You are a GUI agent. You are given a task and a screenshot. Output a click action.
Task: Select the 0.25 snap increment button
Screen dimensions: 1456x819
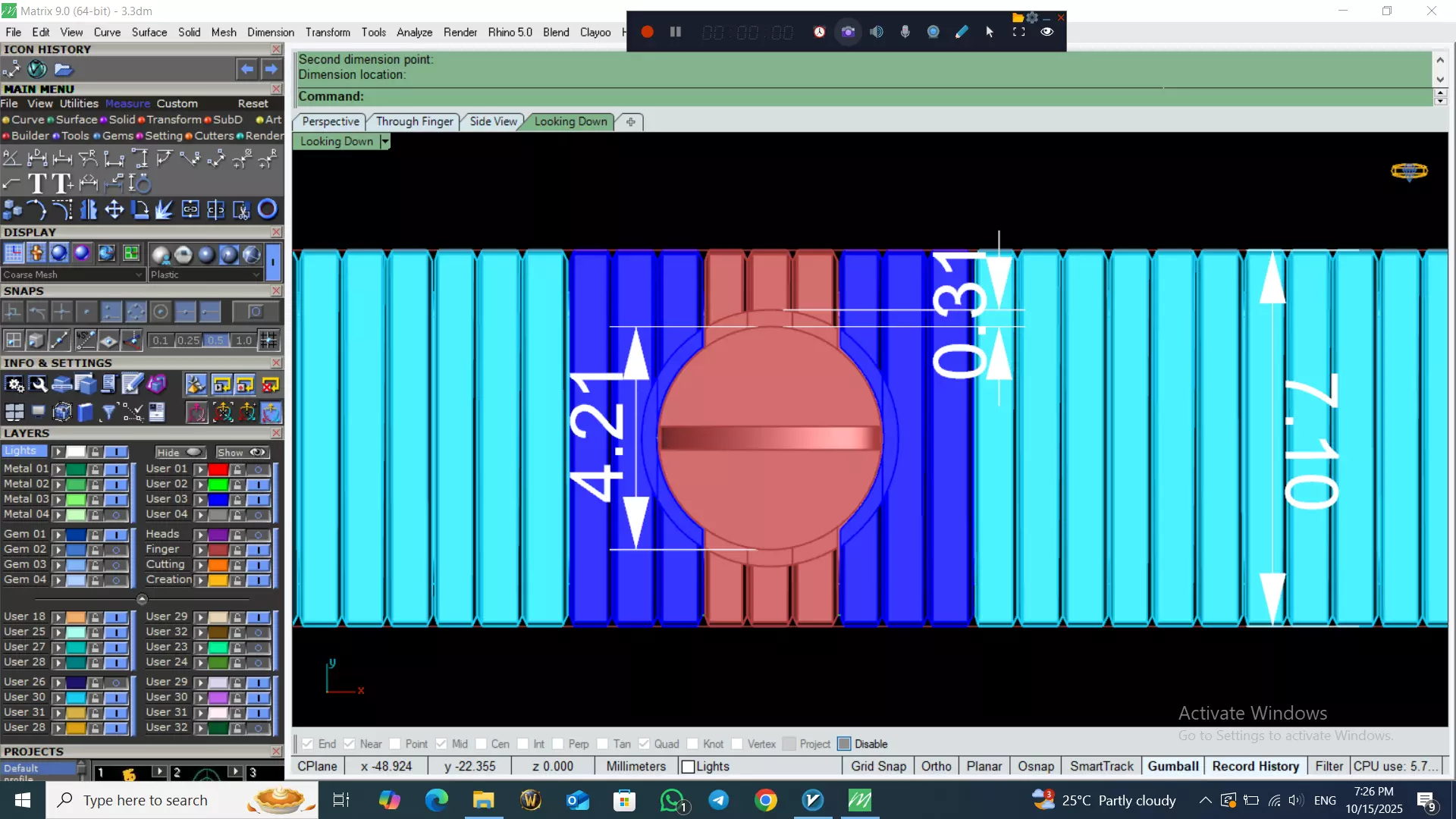(x=188, y=340)
